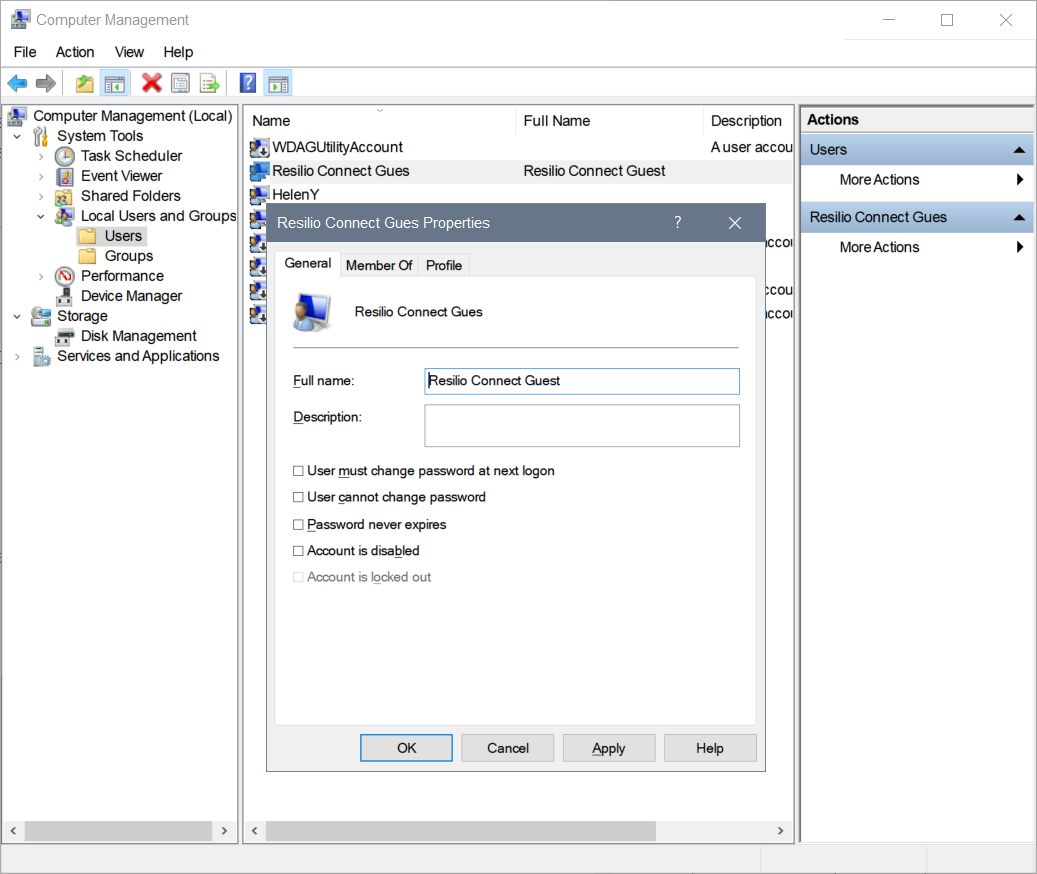Screen dimensions: 1037x874
Task: Select the WDAGUtilityAccount user entry
Action: (337, 147)
